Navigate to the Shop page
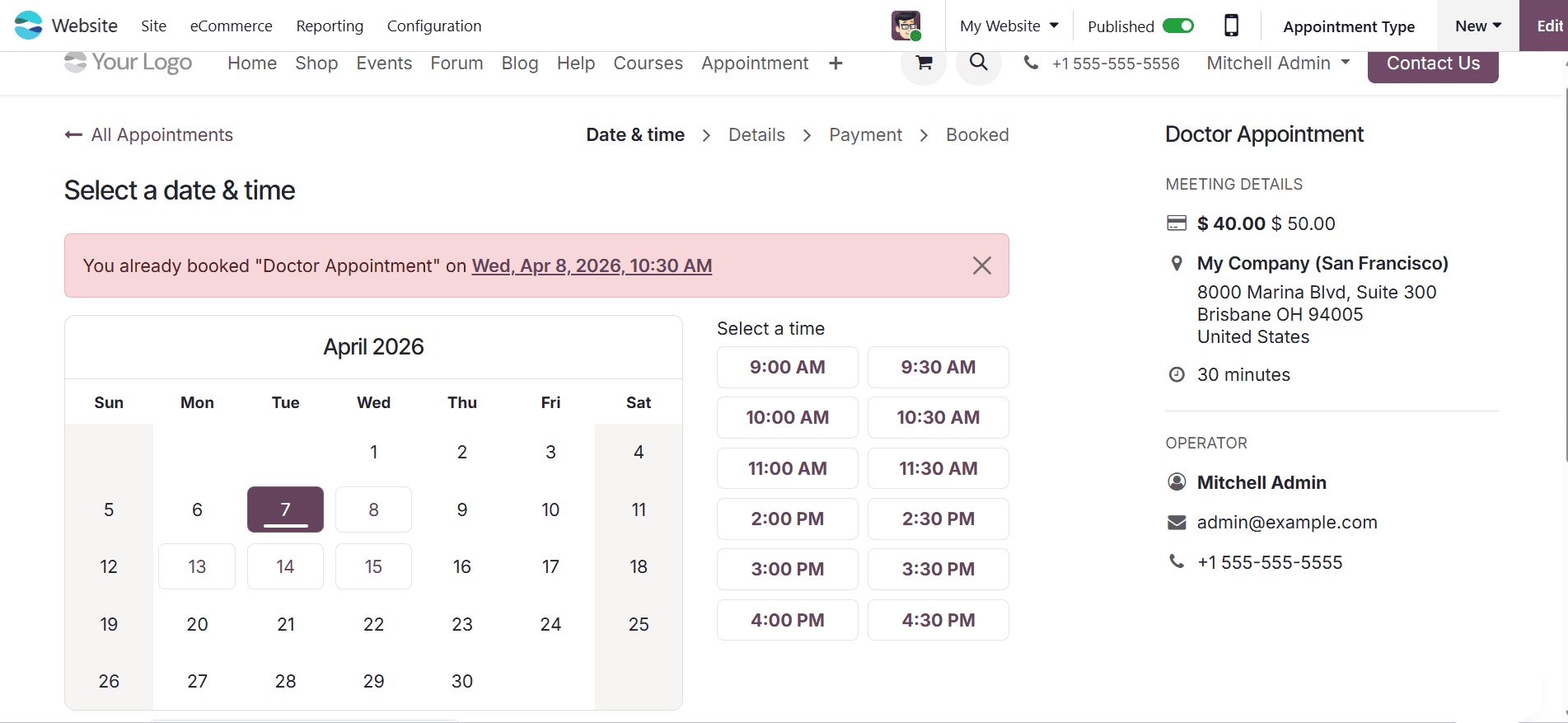Viewport: 1568px width, 723px height. (316, 63)
